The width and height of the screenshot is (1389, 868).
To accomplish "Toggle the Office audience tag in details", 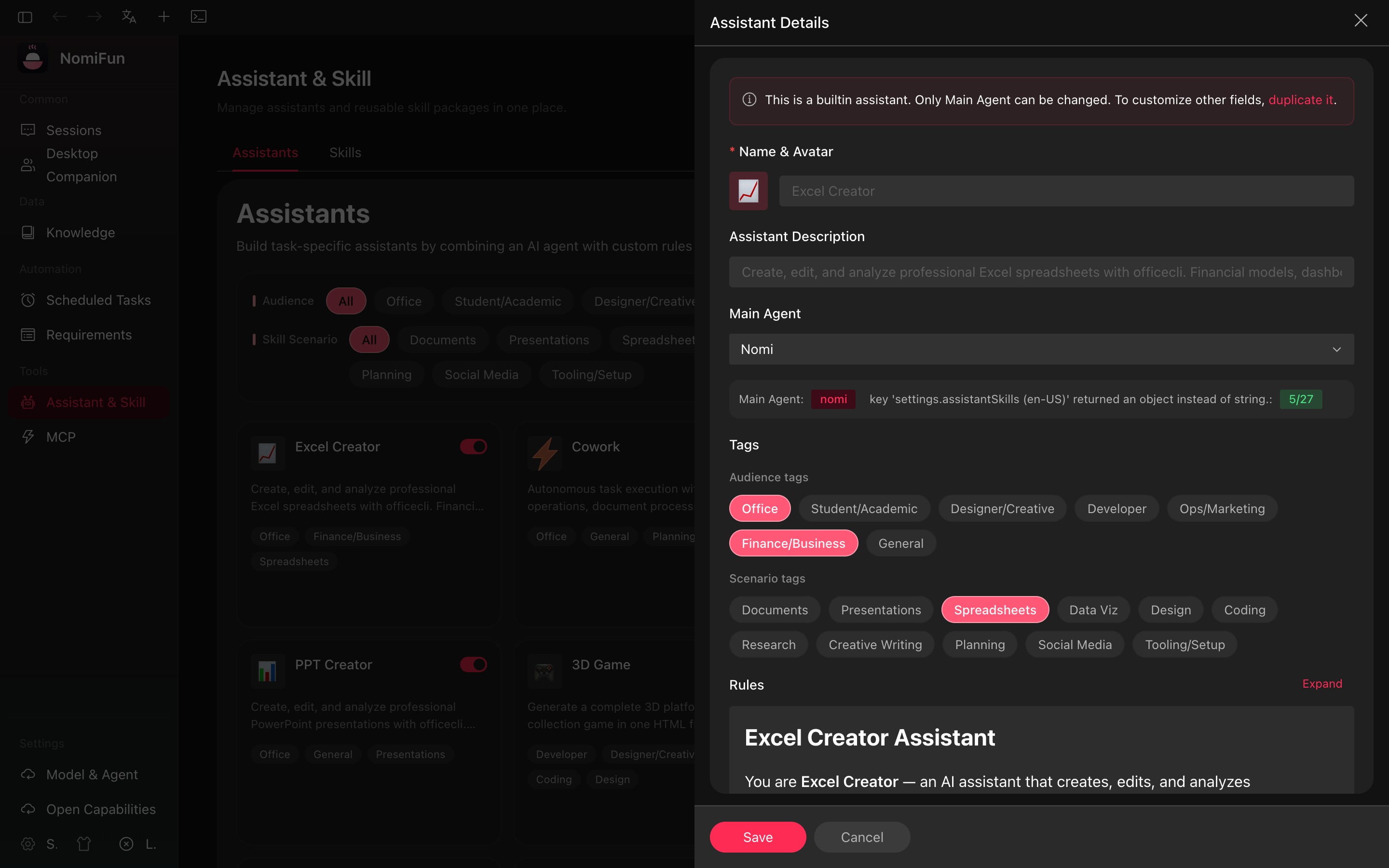I will [x=760, y=509].
